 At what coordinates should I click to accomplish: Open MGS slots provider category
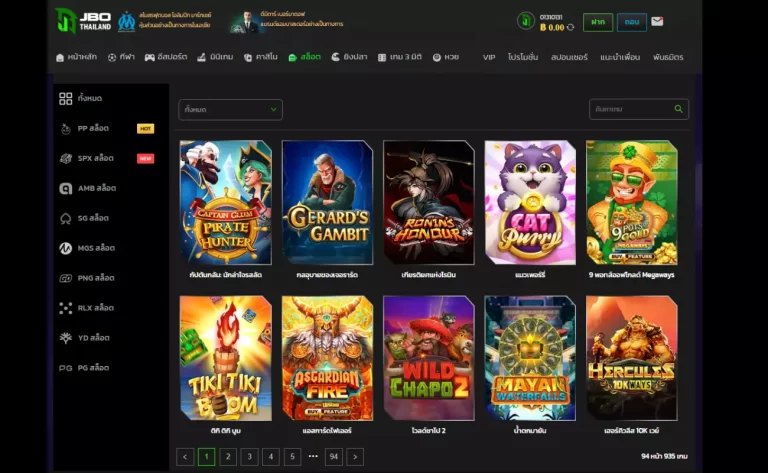96,248
